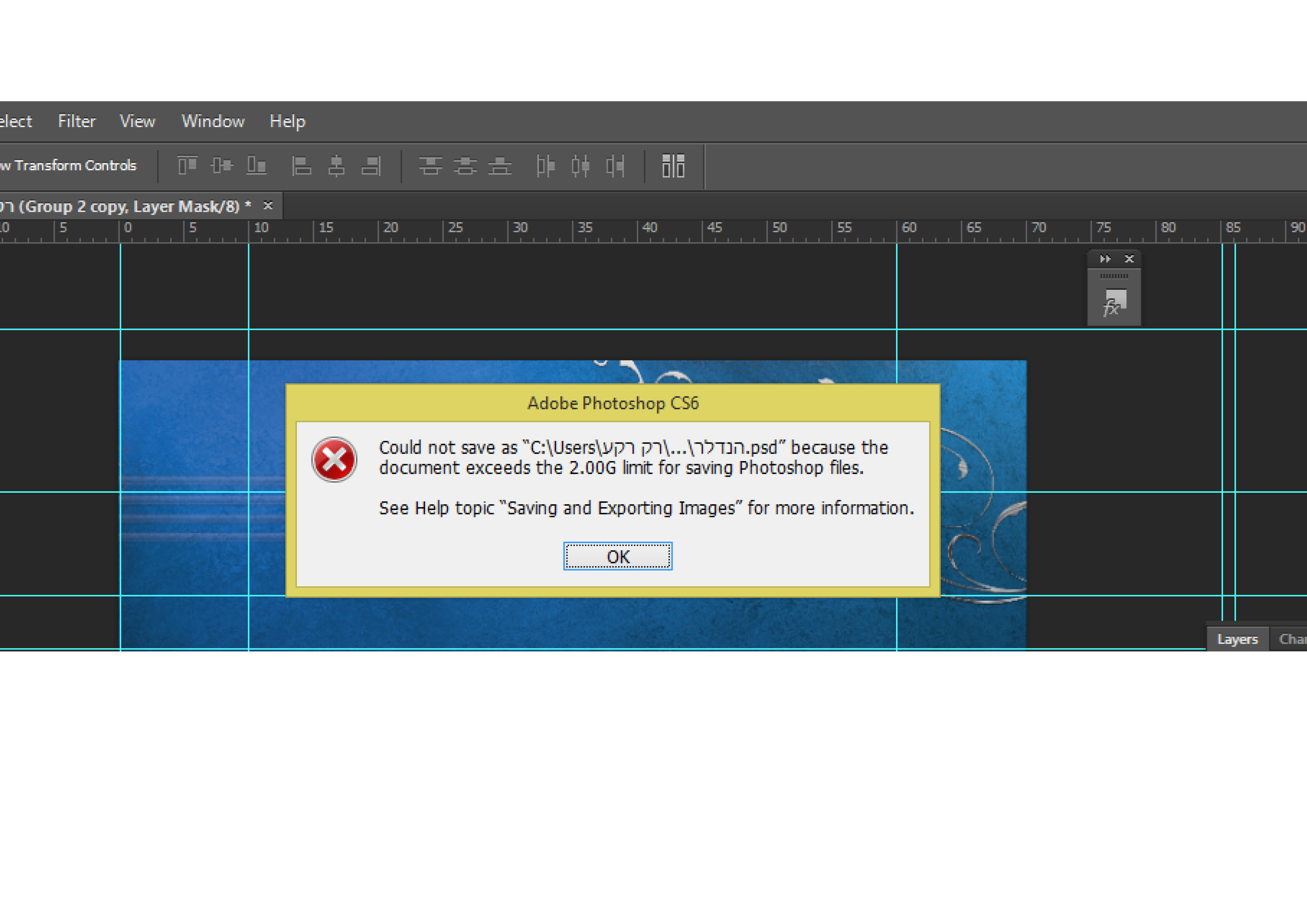Click the Align Top Edges icon
The width and height of the screenshot is (1307, 924).
tap(187, 166)
